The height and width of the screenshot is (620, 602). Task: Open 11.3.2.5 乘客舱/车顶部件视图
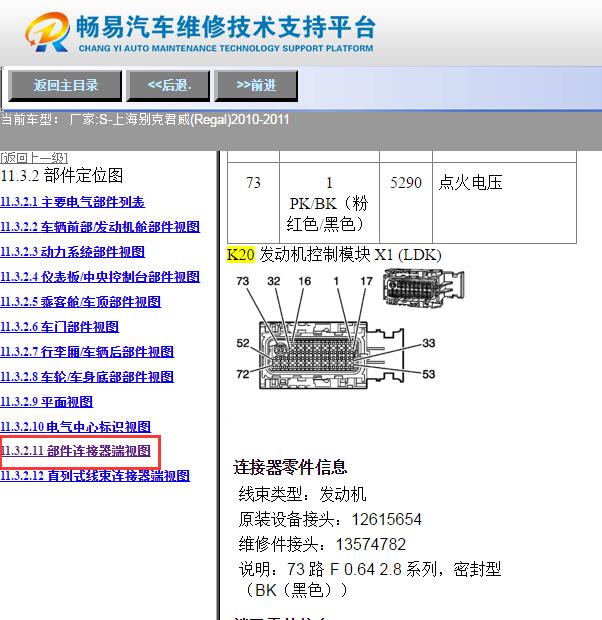(x=81, y=302)
